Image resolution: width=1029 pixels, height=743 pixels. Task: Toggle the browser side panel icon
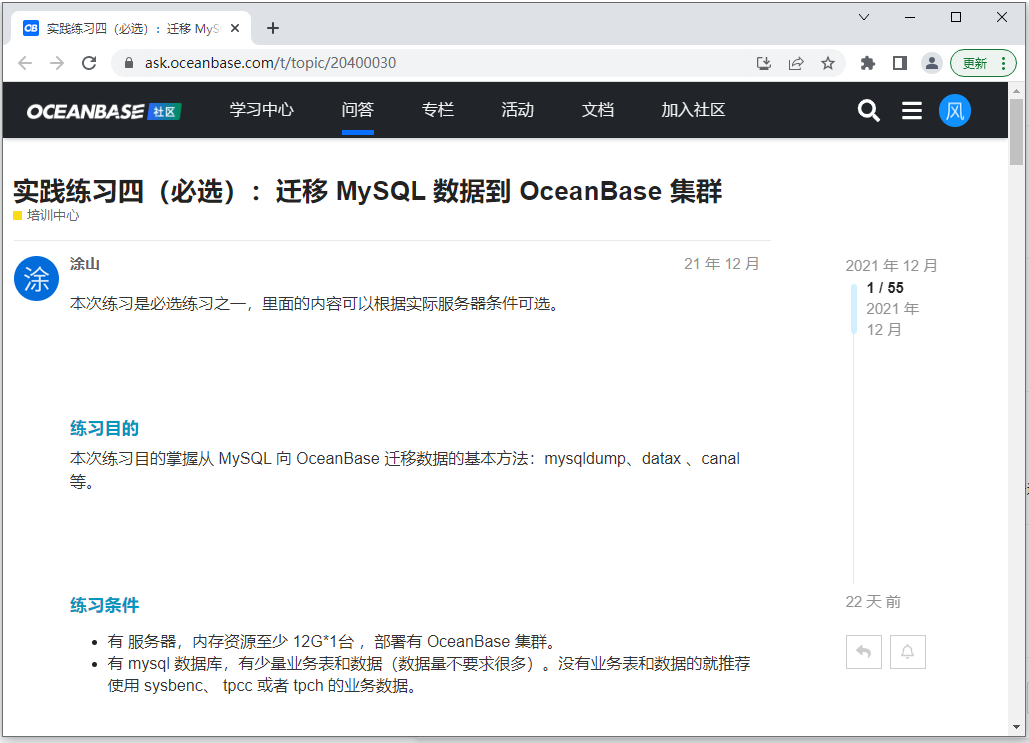(900, 63)
